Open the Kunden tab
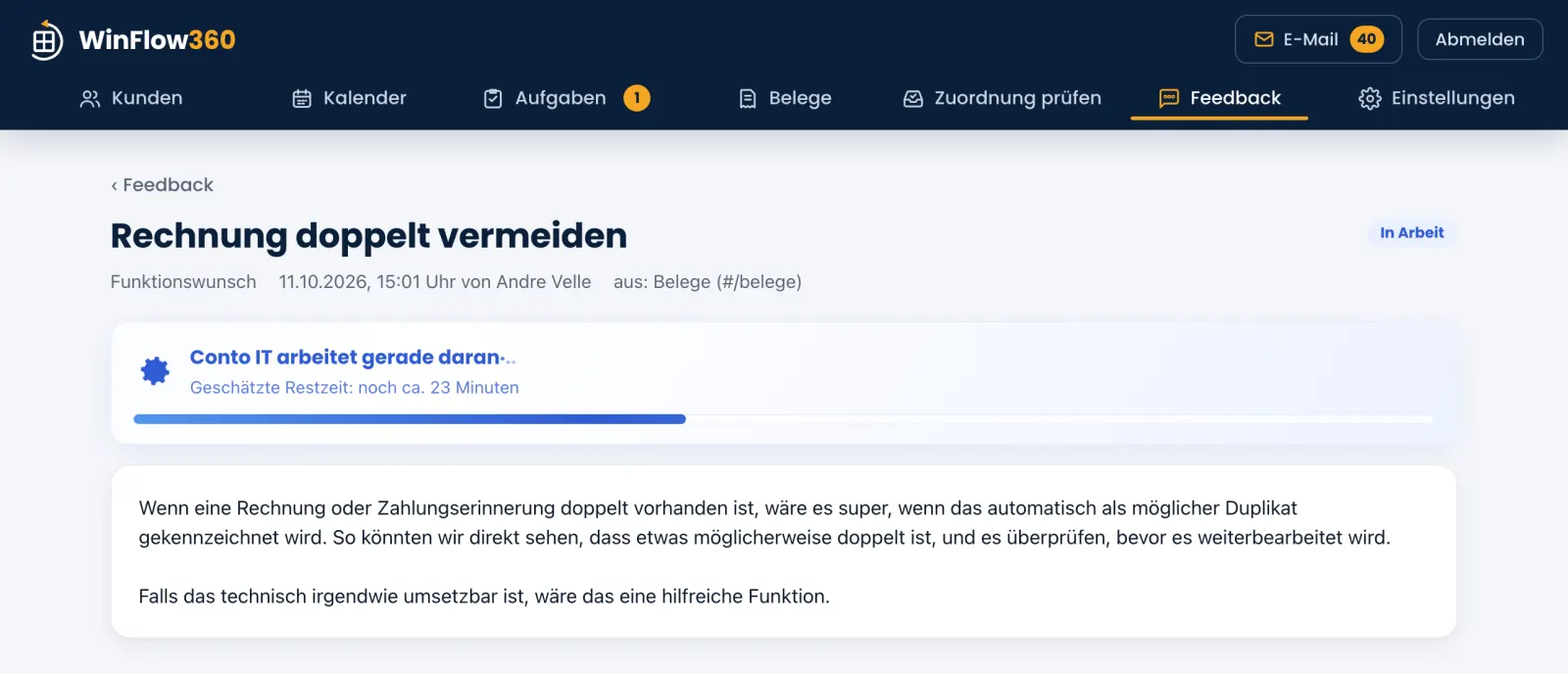1568x674 pixels. (x=131, y=98)
